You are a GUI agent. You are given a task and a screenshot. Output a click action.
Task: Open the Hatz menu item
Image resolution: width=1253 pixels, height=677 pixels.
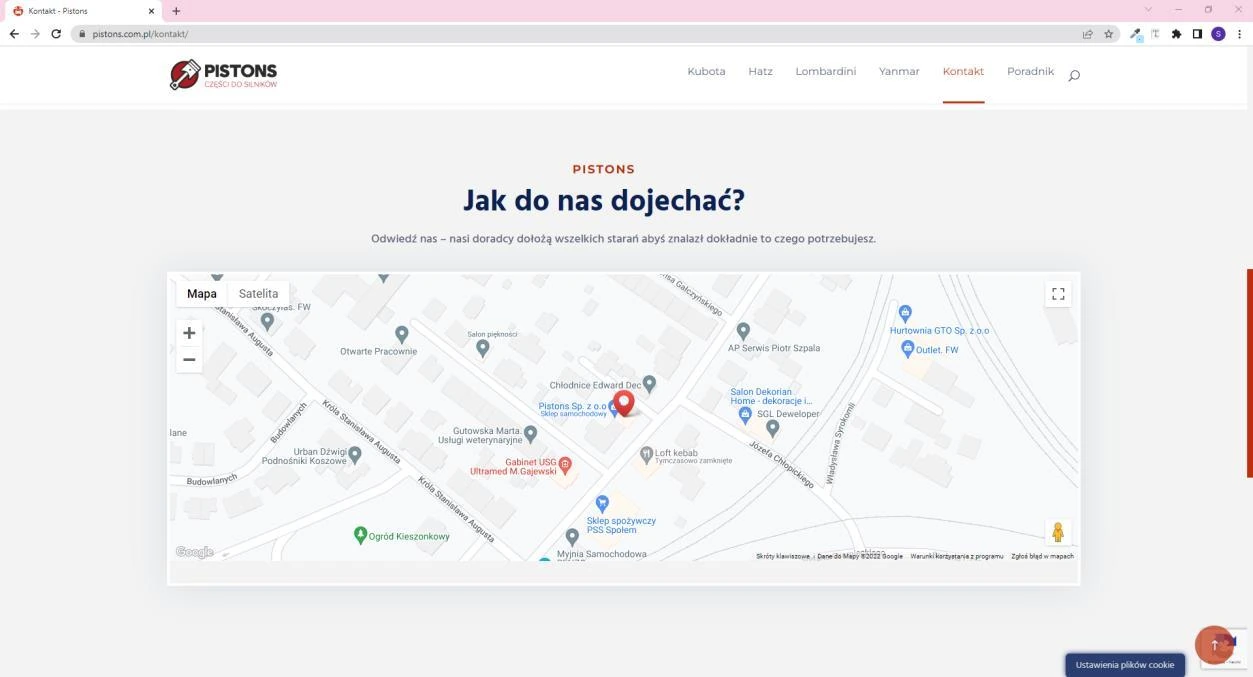coord(760,72)
